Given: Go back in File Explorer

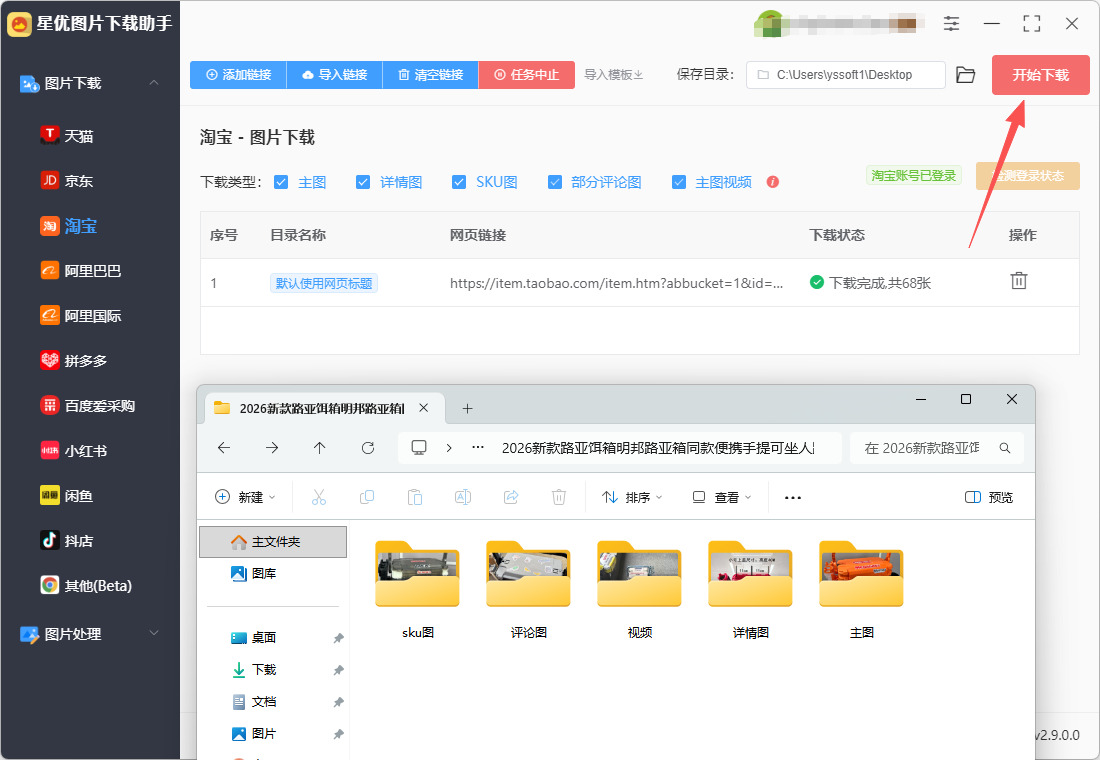Looking at the screenshot, I should click(x=224, y=448).
